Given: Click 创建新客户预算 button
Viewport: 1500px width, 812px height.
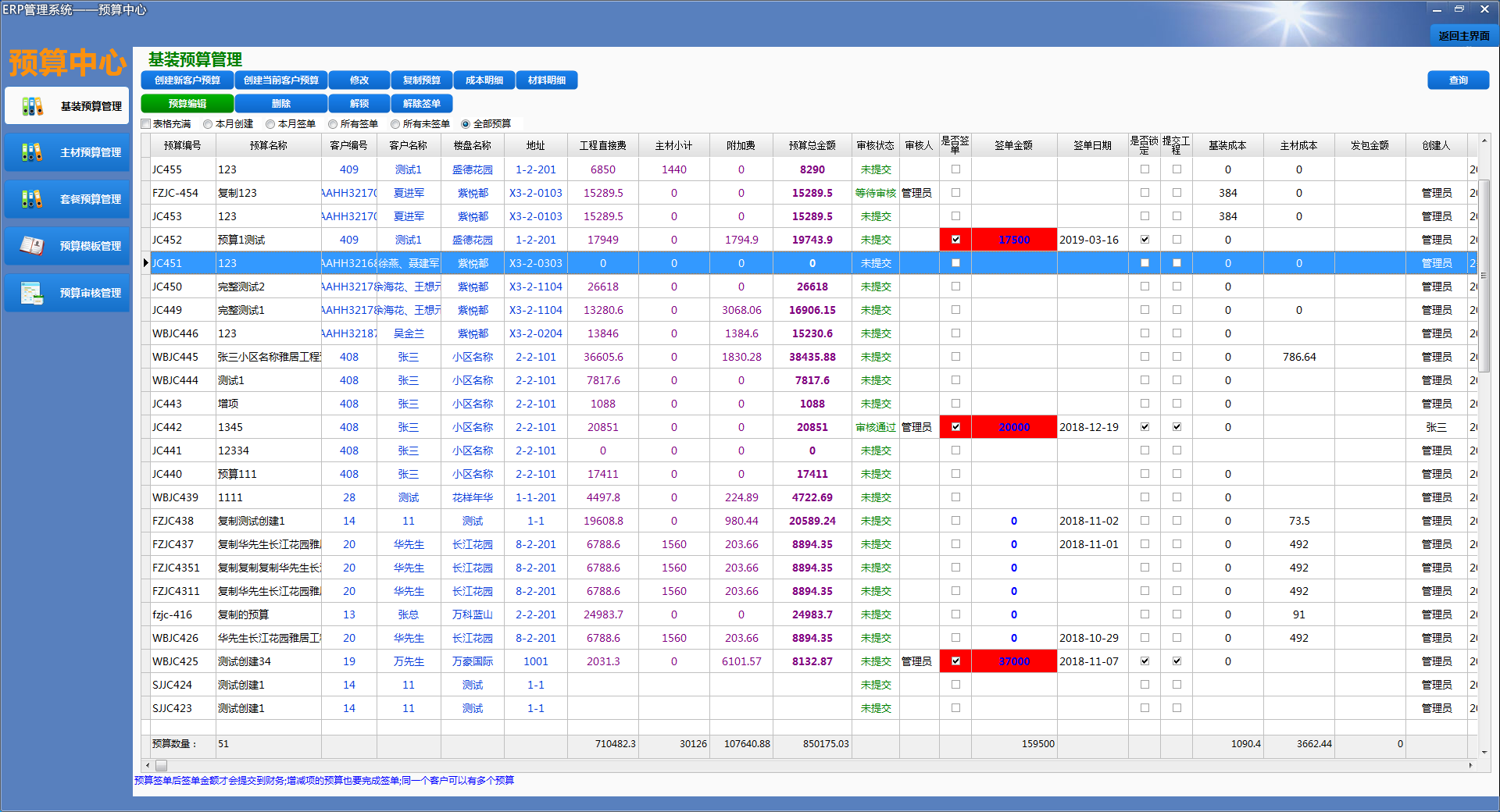Looking at the screenshot, I should tap(187, 80).
